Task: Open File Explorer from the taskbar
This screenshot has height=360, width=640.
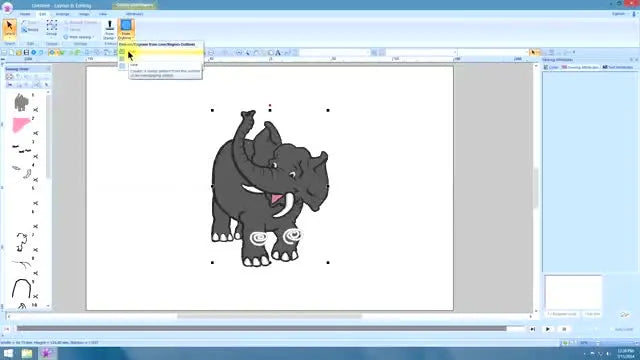Action: [27, 353]
